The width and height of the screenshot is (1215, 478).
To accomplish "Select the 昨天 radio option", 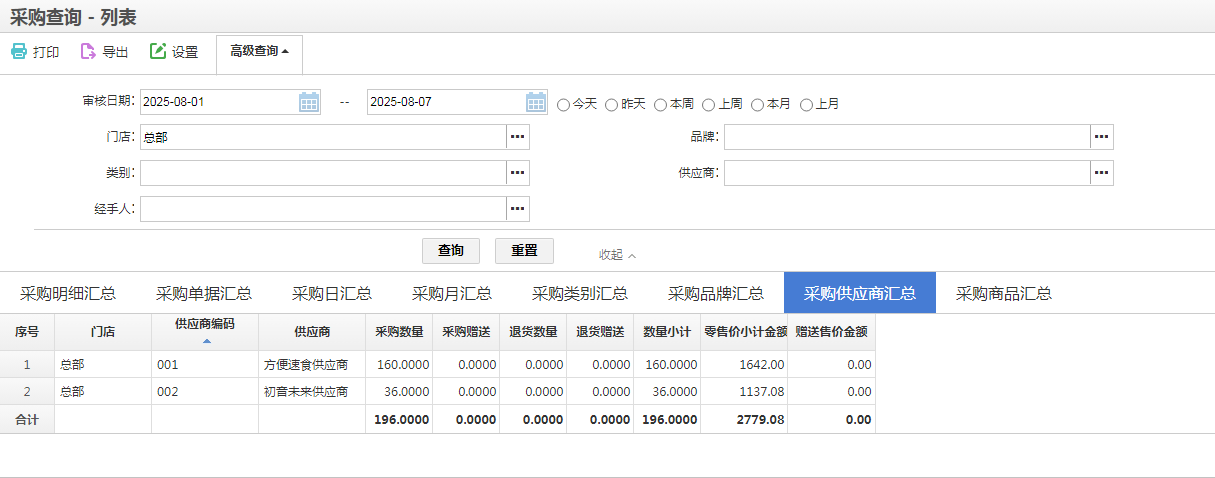I will (612, 104).
